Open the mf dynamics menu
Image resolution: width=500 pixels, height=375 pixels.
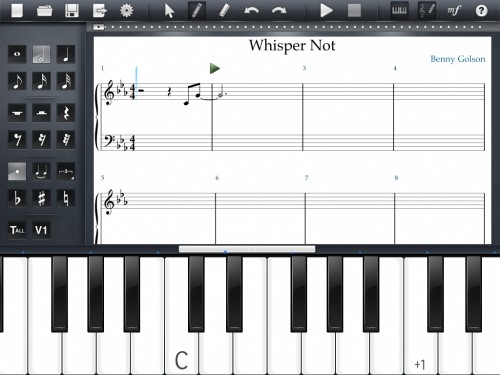[x=454, y=11]
